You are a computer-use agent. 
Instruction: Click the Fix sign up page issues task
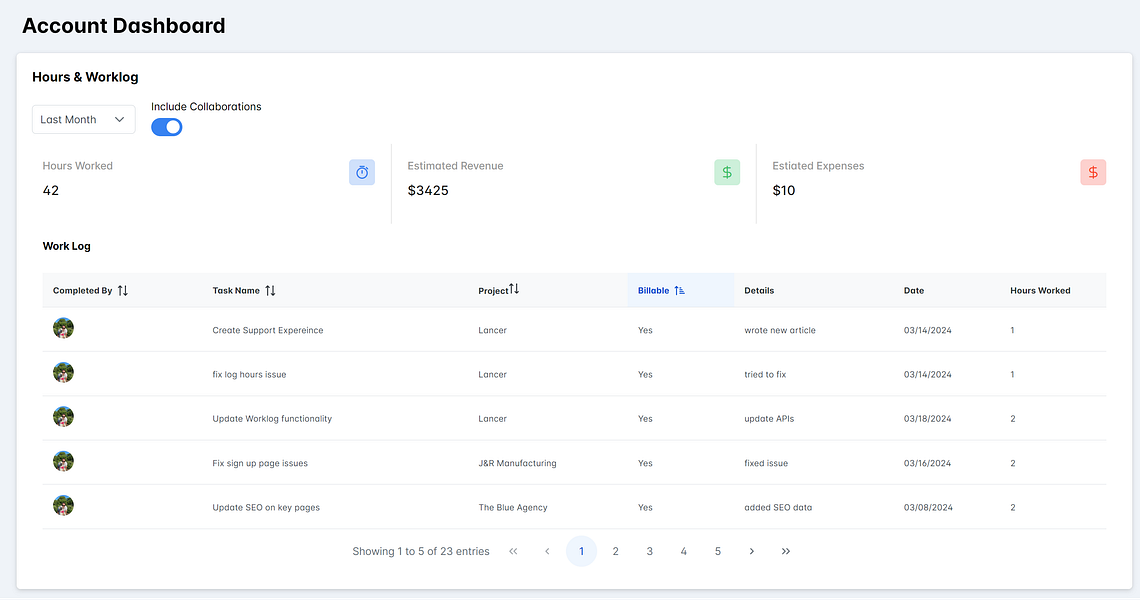tap(260, 463)
